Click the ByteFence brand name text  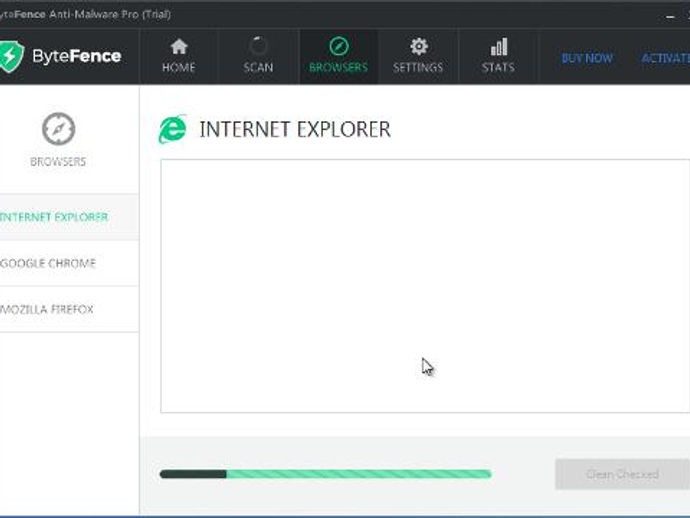[x=77, y=56]
